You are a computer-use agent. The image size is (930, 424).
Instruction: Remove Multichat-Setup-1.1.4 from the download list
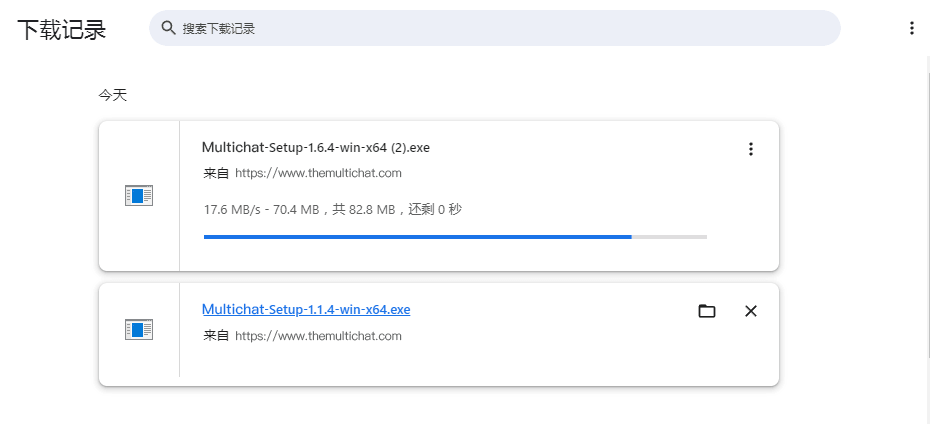click(750, 311)
